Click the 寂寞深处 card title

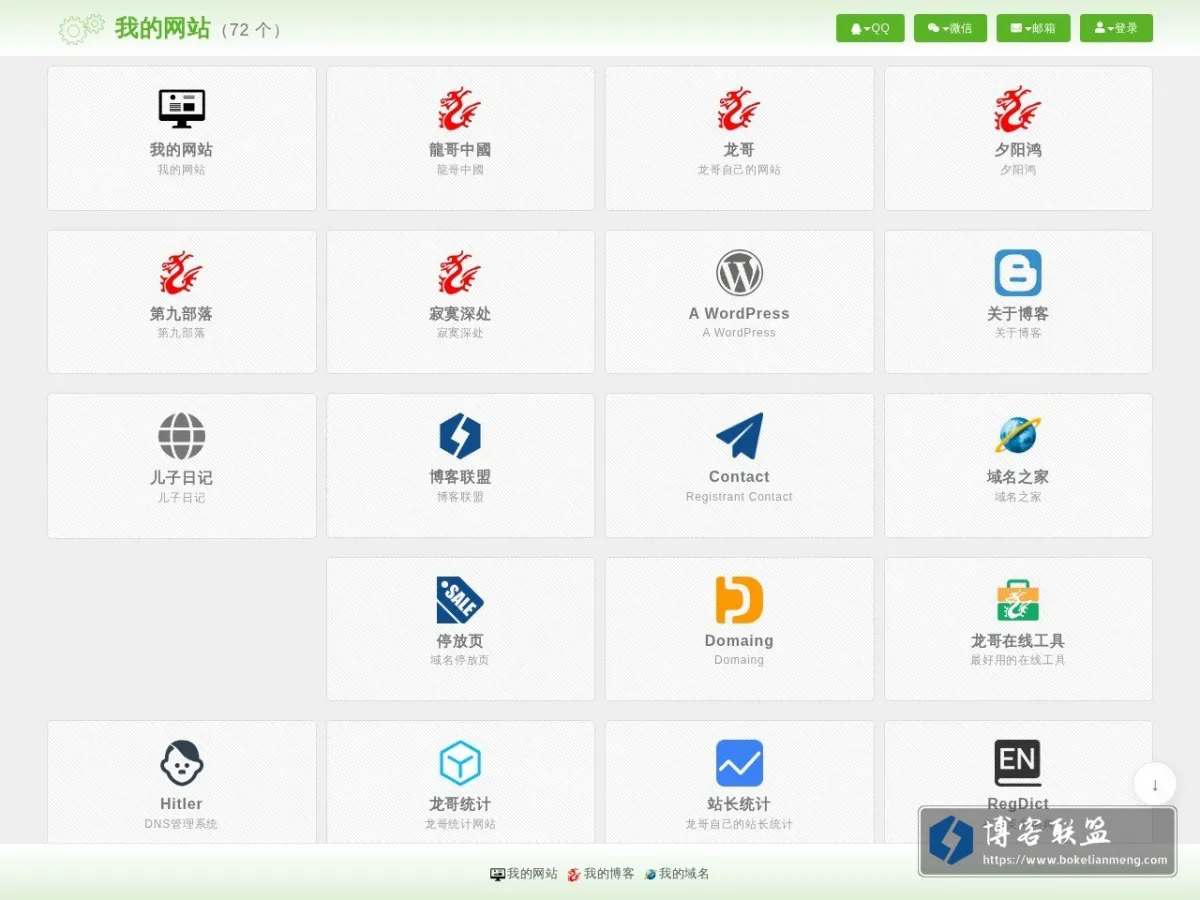(460, 314)
